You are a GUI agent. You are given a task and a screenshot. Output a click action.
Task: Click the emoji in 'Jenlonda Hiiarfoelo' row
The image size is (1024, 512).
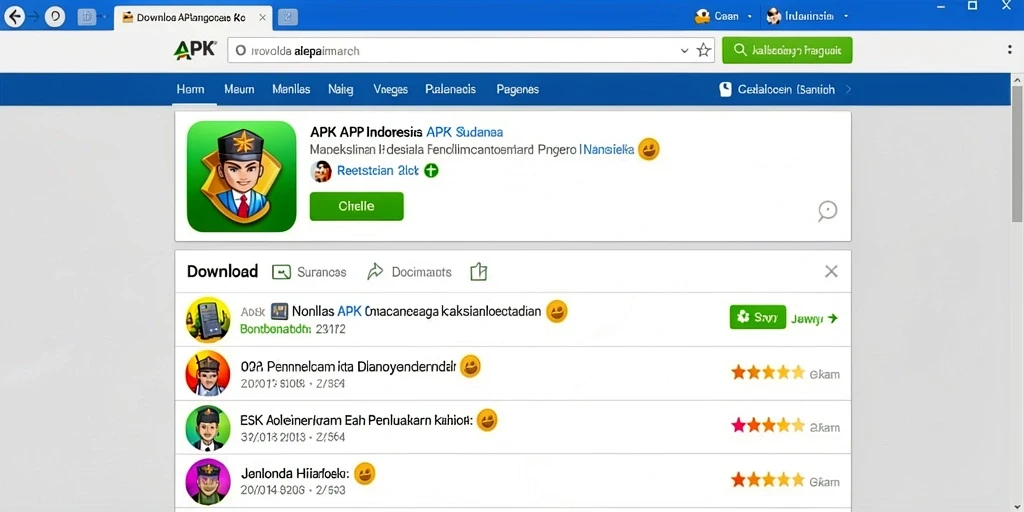[364, 473]
